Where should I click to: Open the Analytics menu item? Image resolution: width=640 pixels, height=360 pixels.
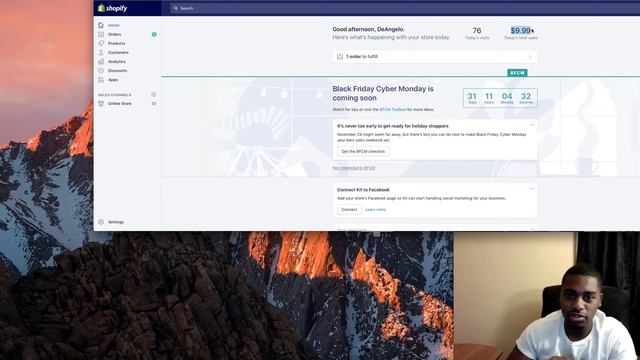(x=117, y=61)
